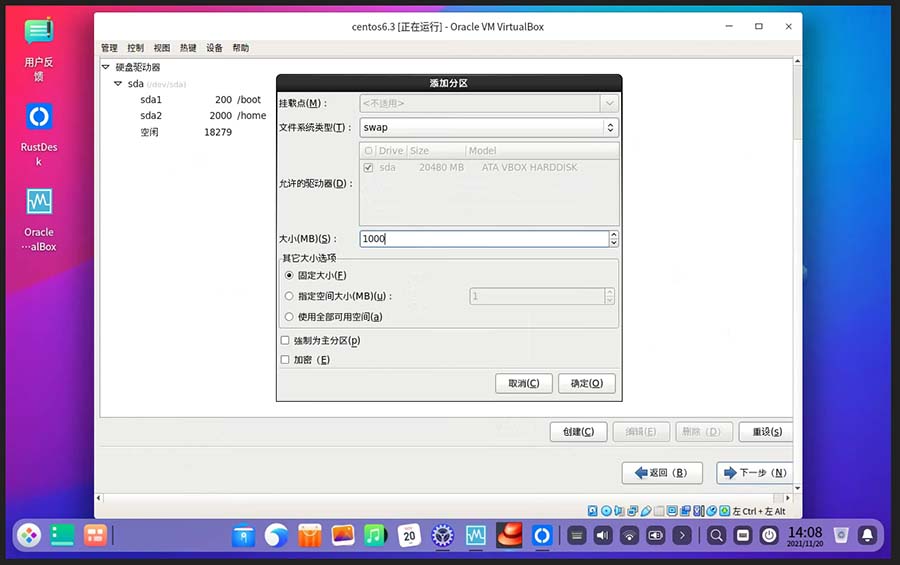Toggle the header checkbox beside Drive column
Image resolution: width=900 pixels, height=565 pixels.
[x=368, y=150]
